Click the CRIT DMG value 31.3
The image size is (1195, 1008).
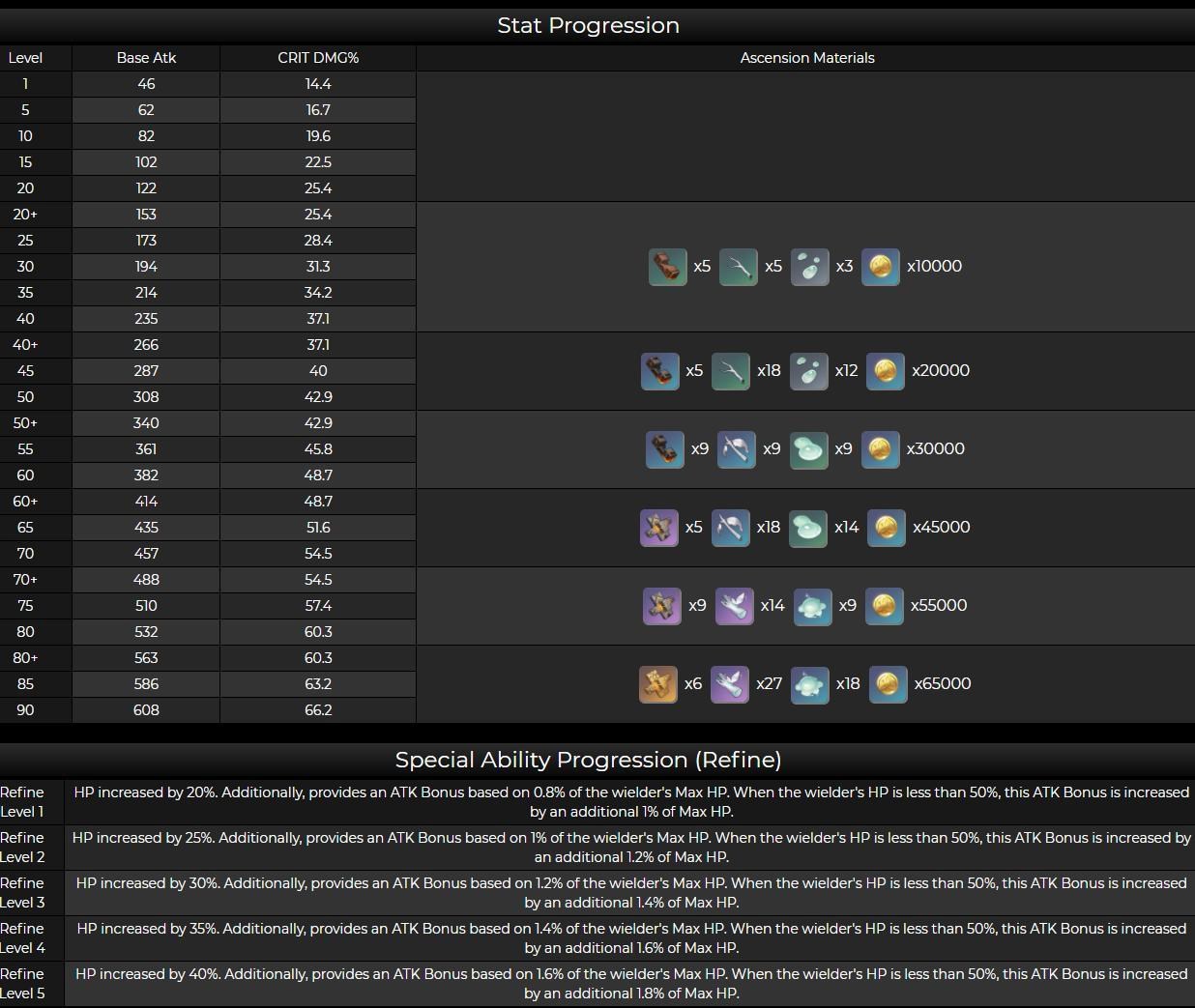pos(318,267)
